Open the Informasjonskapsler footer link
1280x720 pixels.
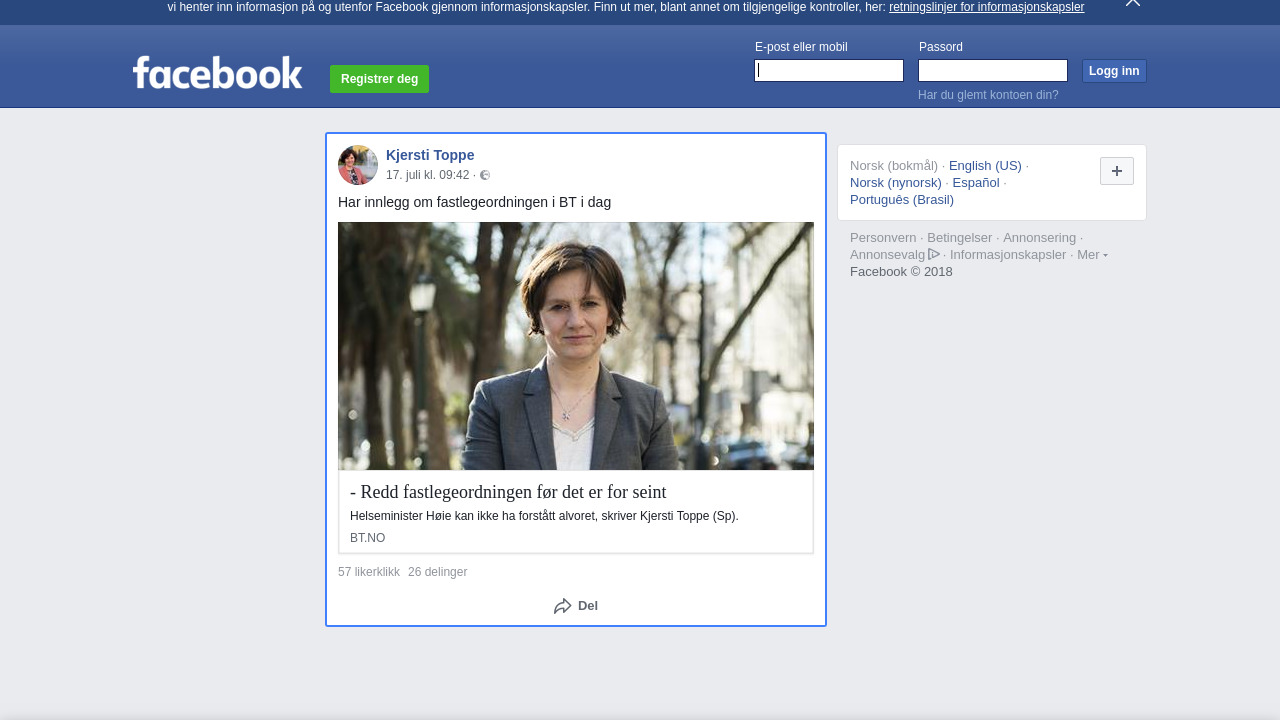[x=1008, y=255]
